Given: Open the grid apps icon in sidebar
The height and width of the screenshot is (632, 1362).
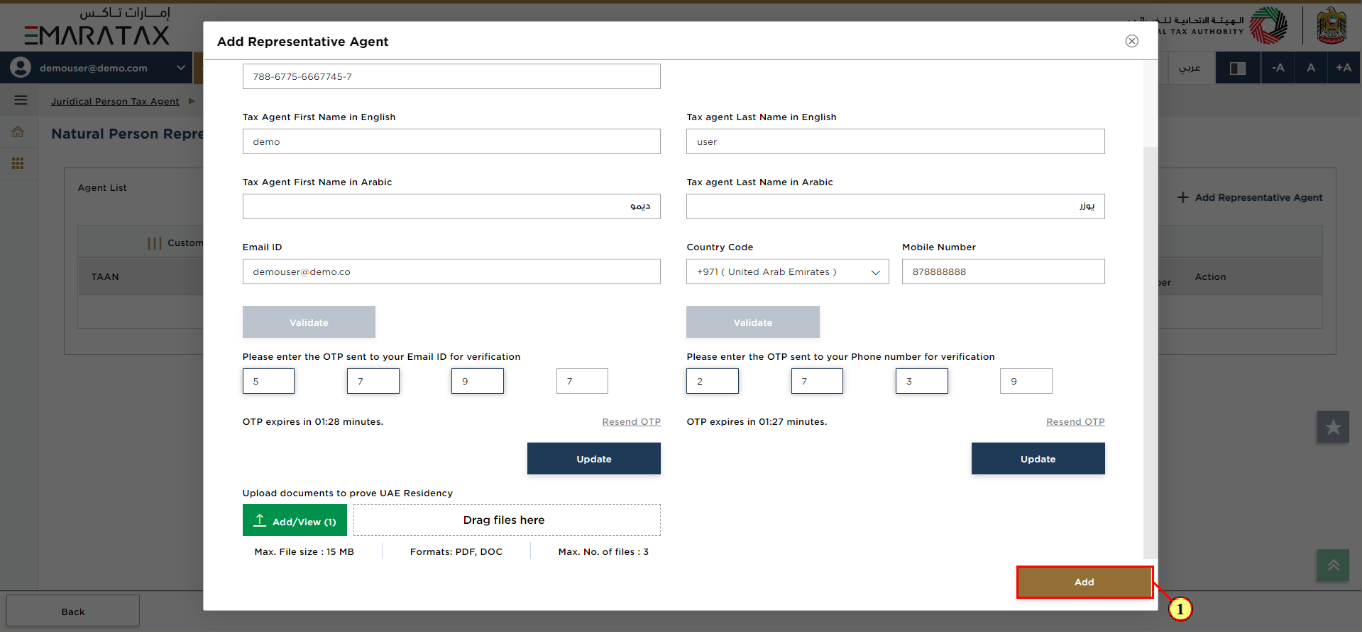Looking at the screenshot, I should (x=17, y=163).
